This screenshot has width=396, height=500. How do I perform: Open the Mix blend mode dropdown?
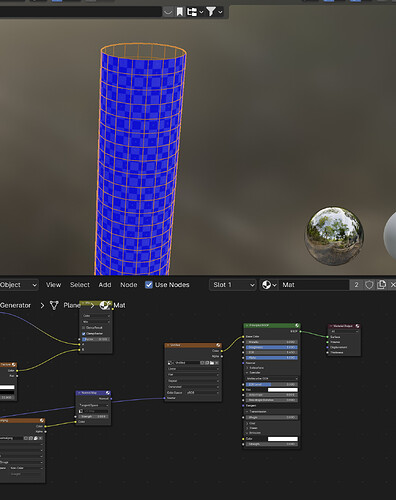[96, 322]
